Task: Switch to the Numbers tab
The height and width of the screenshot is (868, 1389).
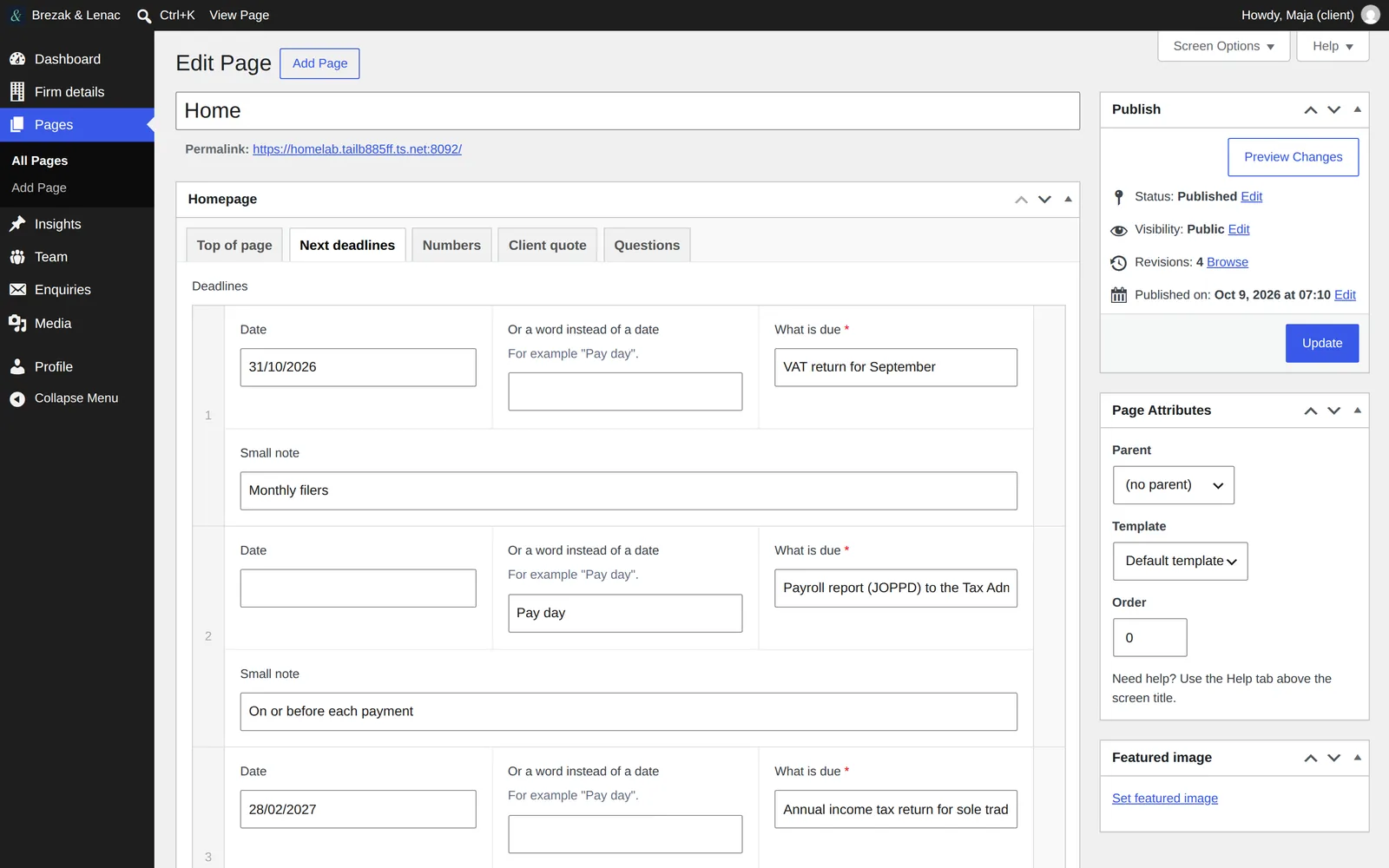Action: tap(451, 246)
